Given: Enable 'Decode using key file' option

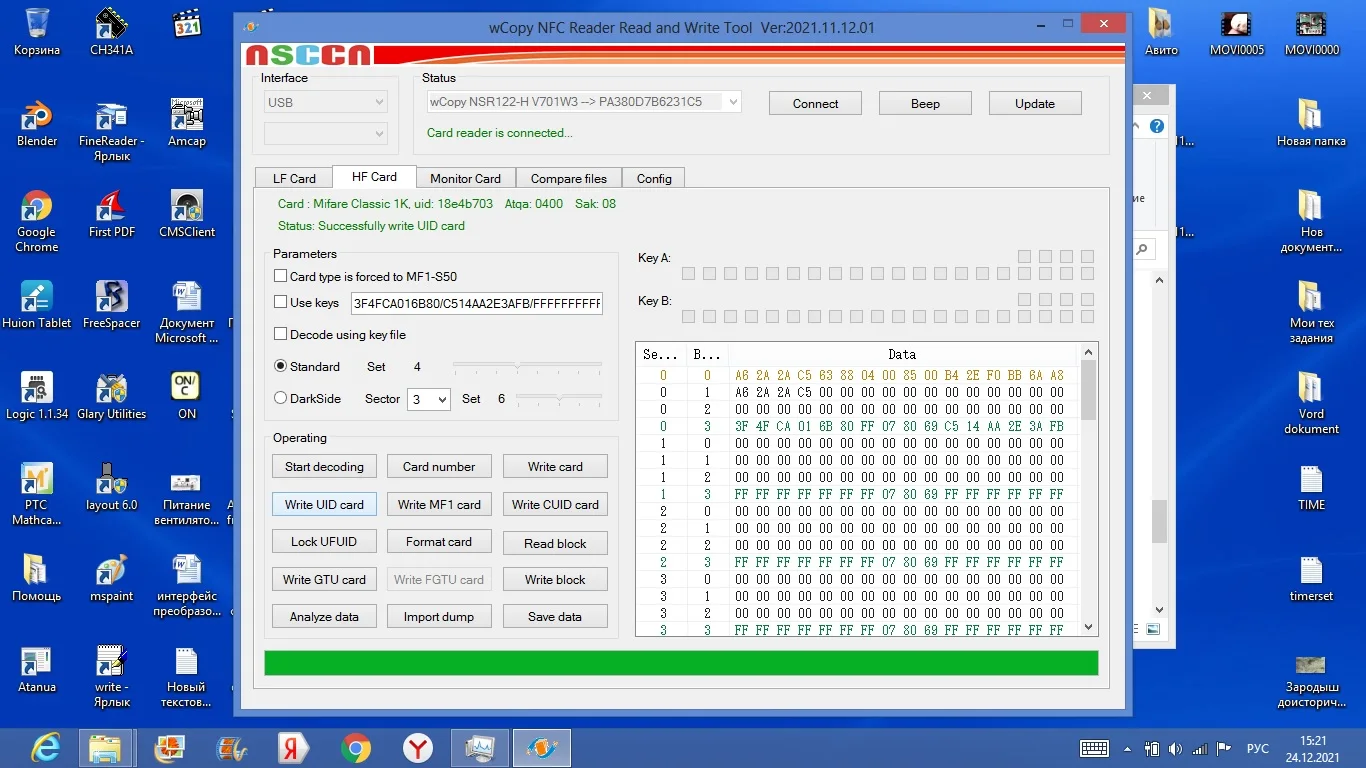Looking at the screenshot, I should 281,334.
